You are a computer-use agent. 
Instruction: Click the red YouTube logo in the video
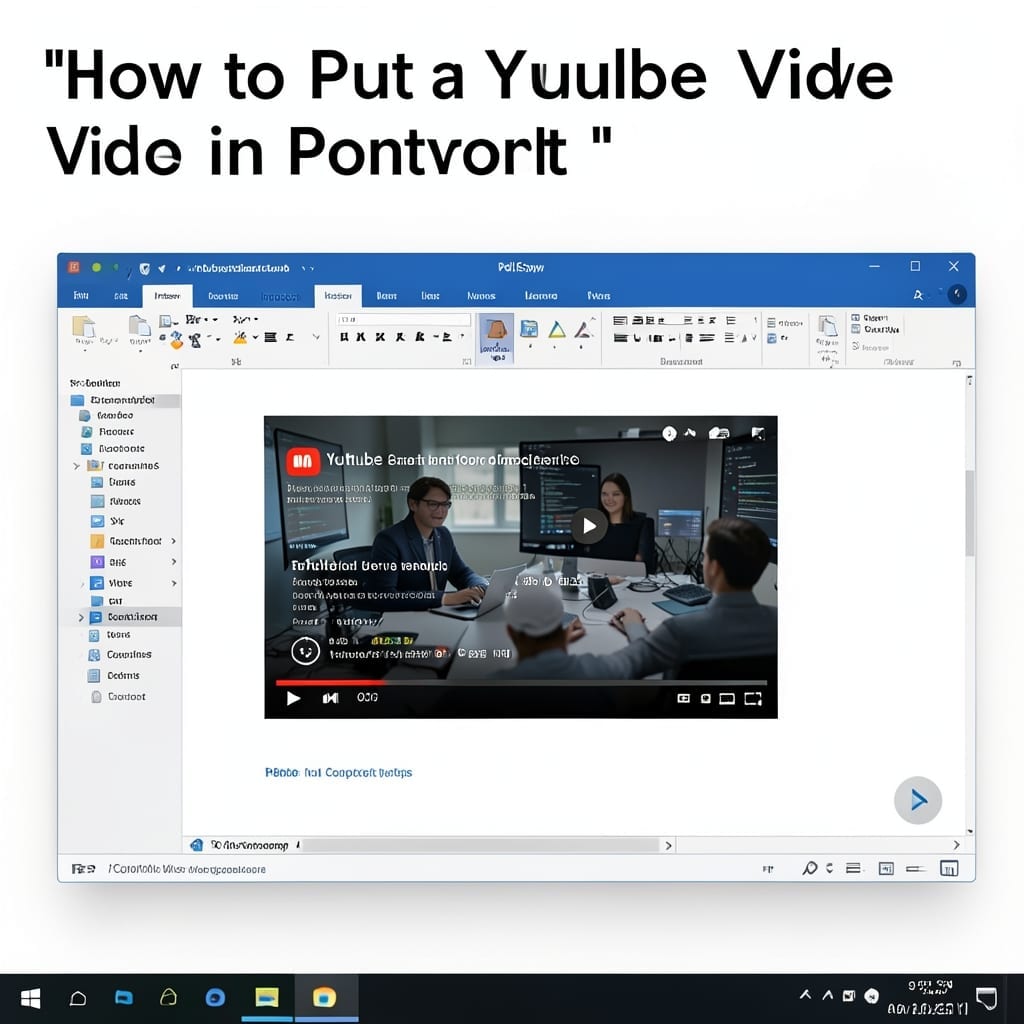[303, 462]
